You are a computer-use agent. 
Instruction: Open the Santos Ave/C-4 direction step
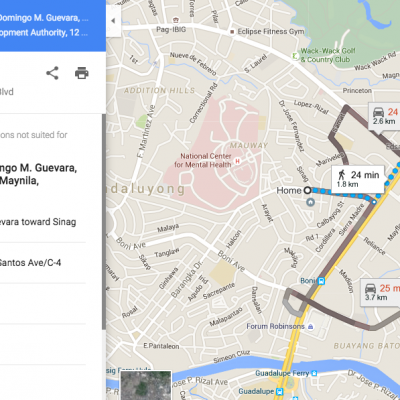coord(43,263)
